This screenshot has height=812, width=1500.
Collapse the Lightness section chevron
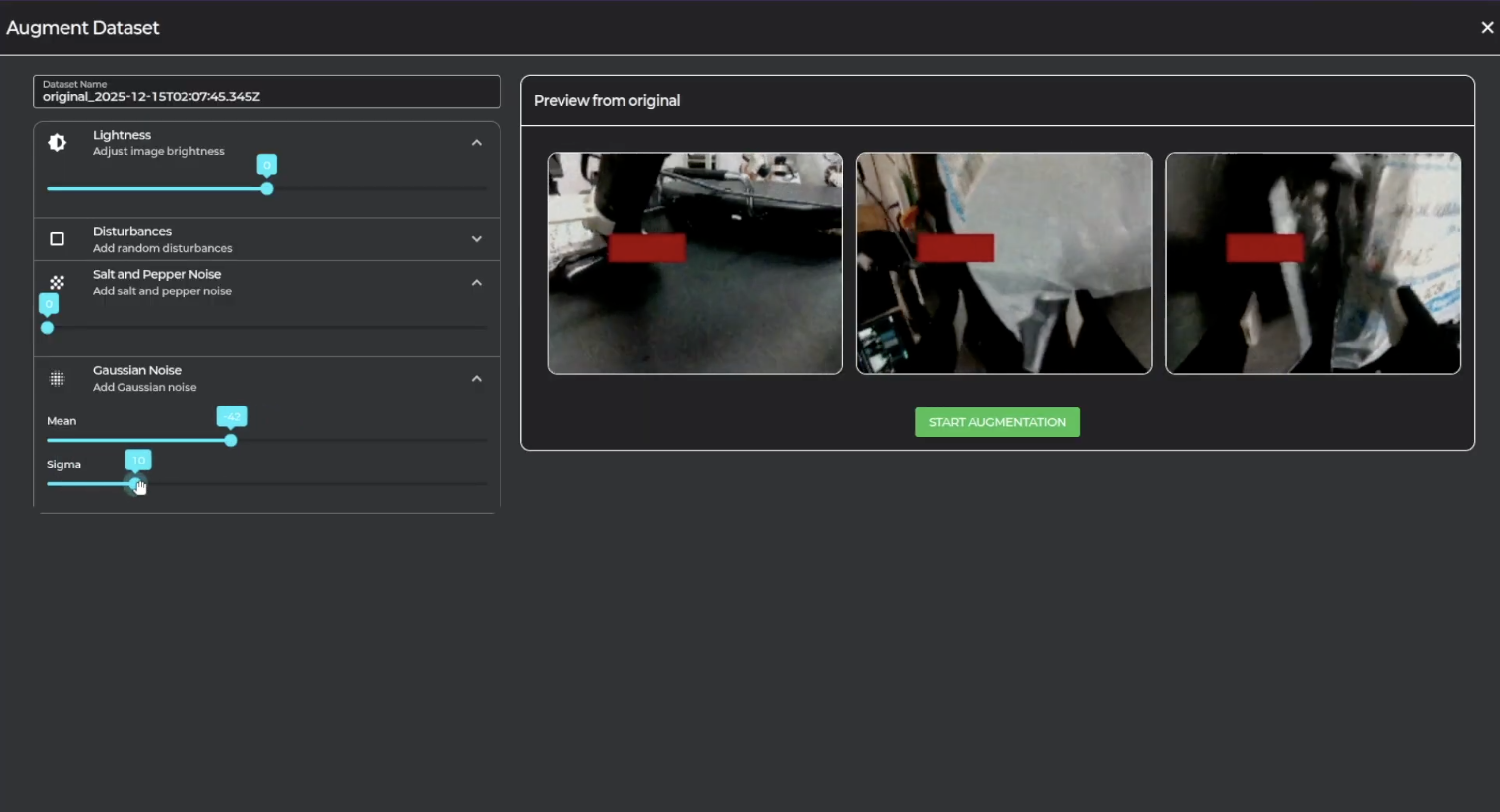click(x=476, y=143)
